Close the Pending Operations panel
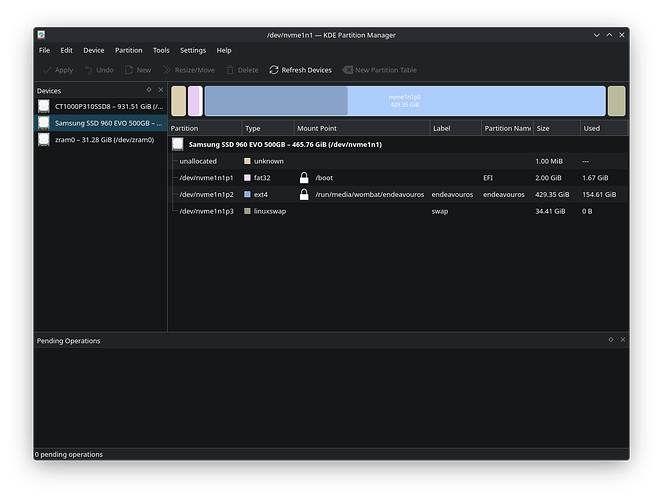Viewport: 663px width, 500px height. tap(622, 340)
